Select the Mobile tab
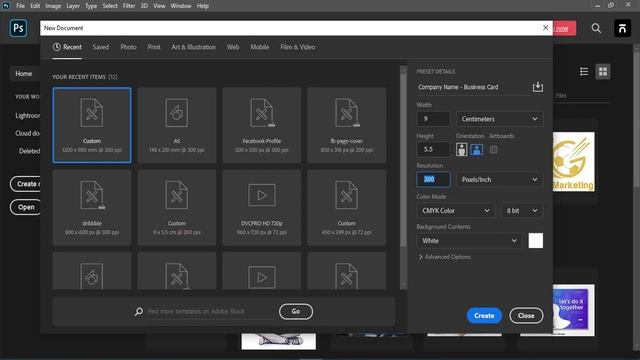Screen dimensions: 640x360 pos(260,47)
